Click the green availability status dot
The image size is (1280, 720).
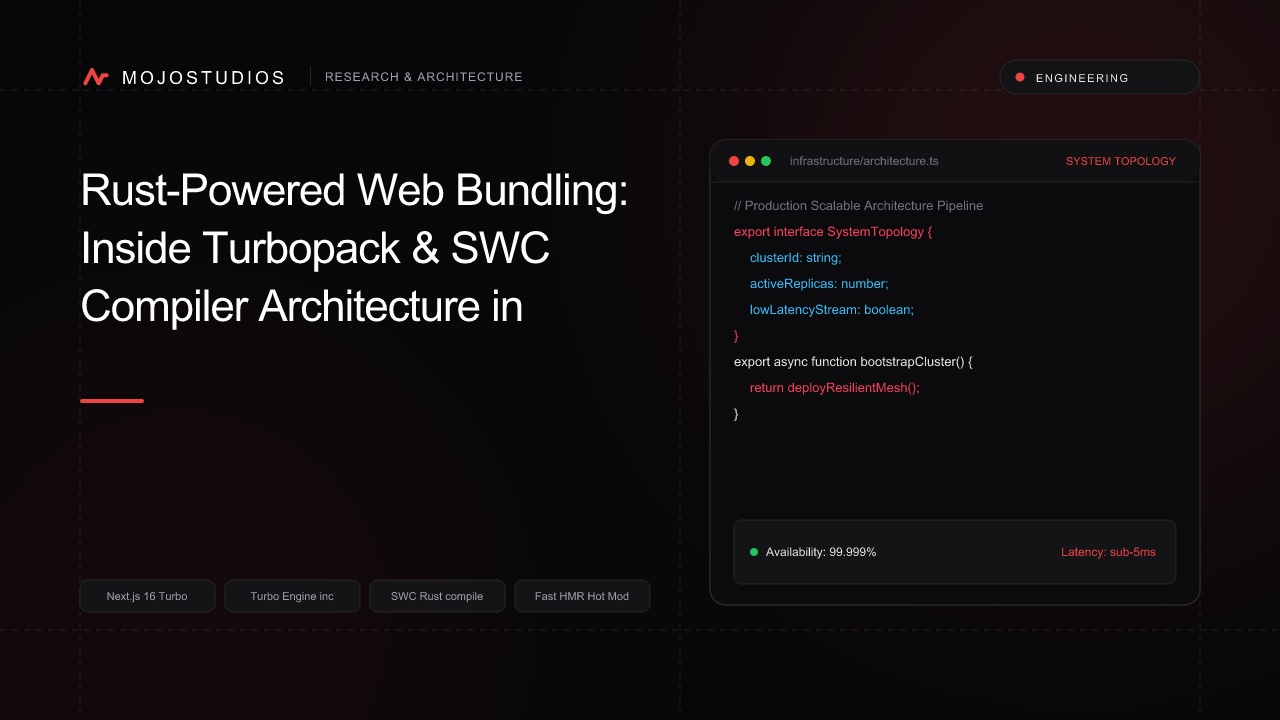[754, 552]
